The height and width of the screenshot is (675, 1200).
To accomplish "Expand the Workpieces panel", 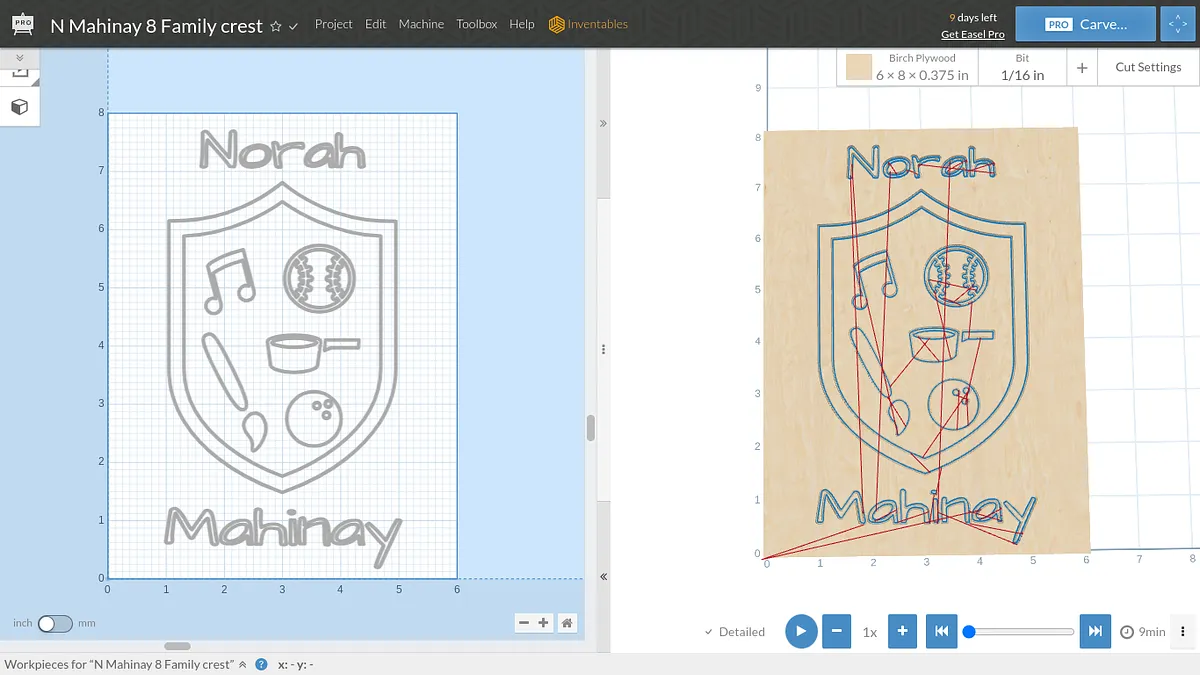I will (x=242, y=664).
